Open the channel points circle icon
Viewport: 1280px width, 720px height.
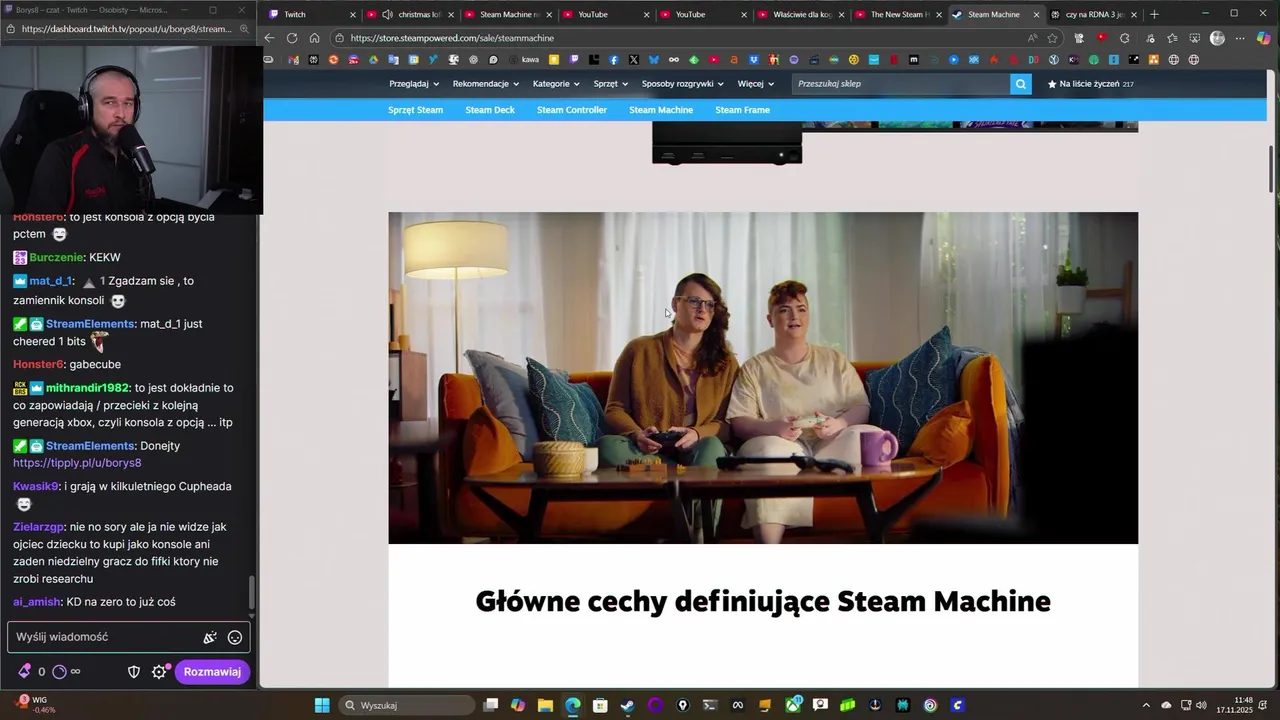[x=59, y=672]
